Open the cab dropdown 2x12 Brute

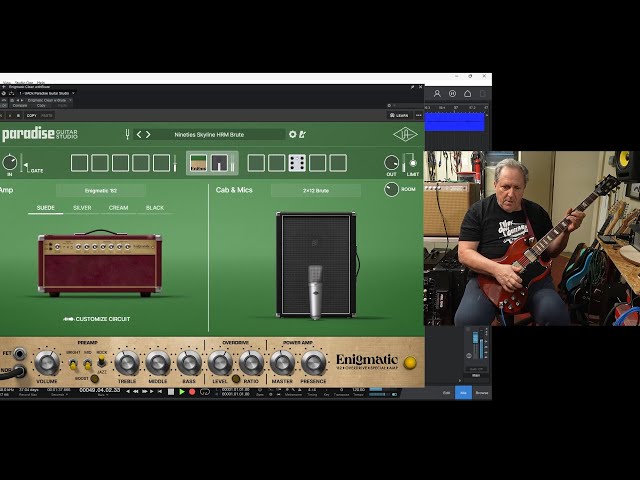pos(316,191)
